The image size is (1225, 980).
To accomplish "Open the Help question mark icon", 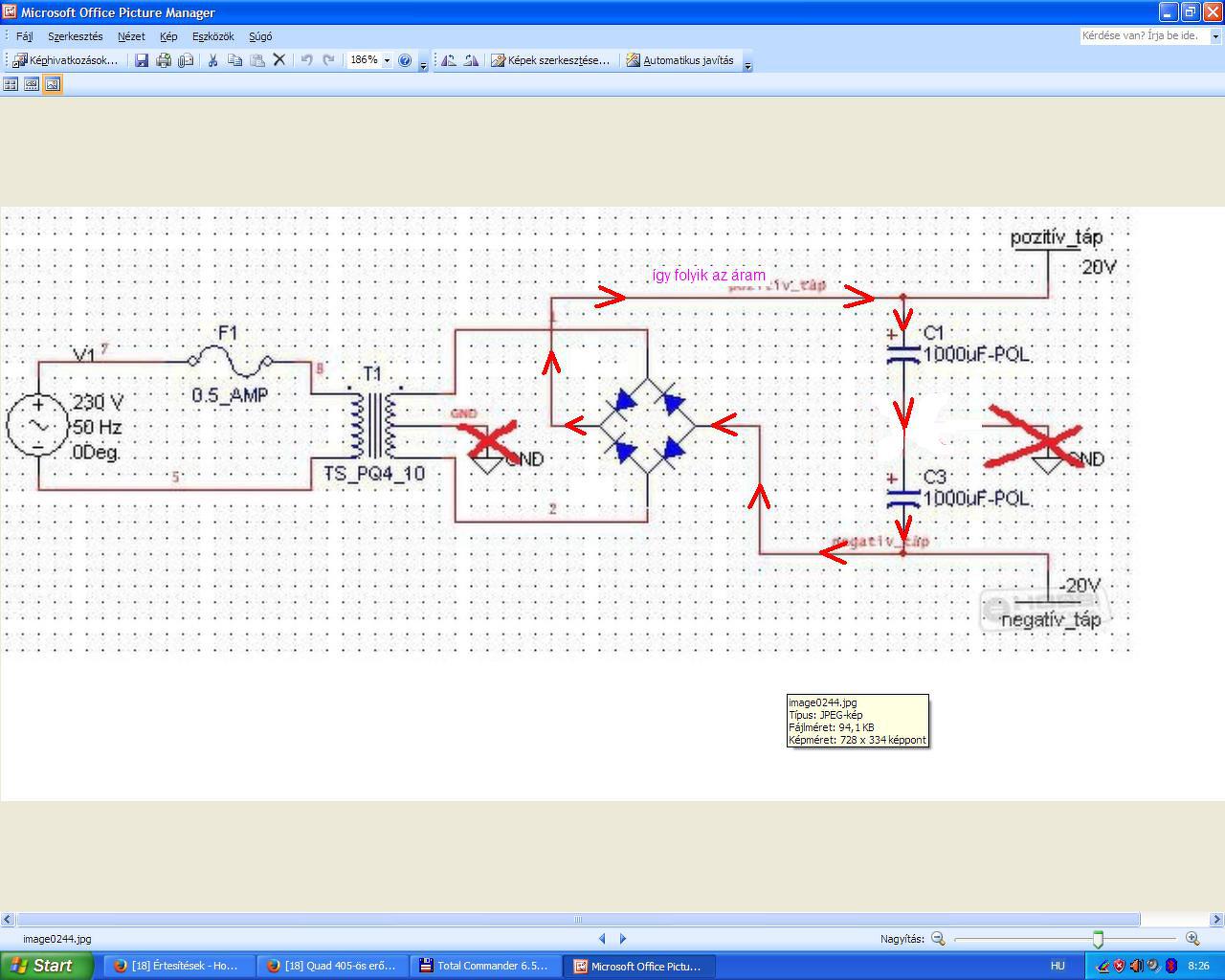I will [x=405, y=60].
